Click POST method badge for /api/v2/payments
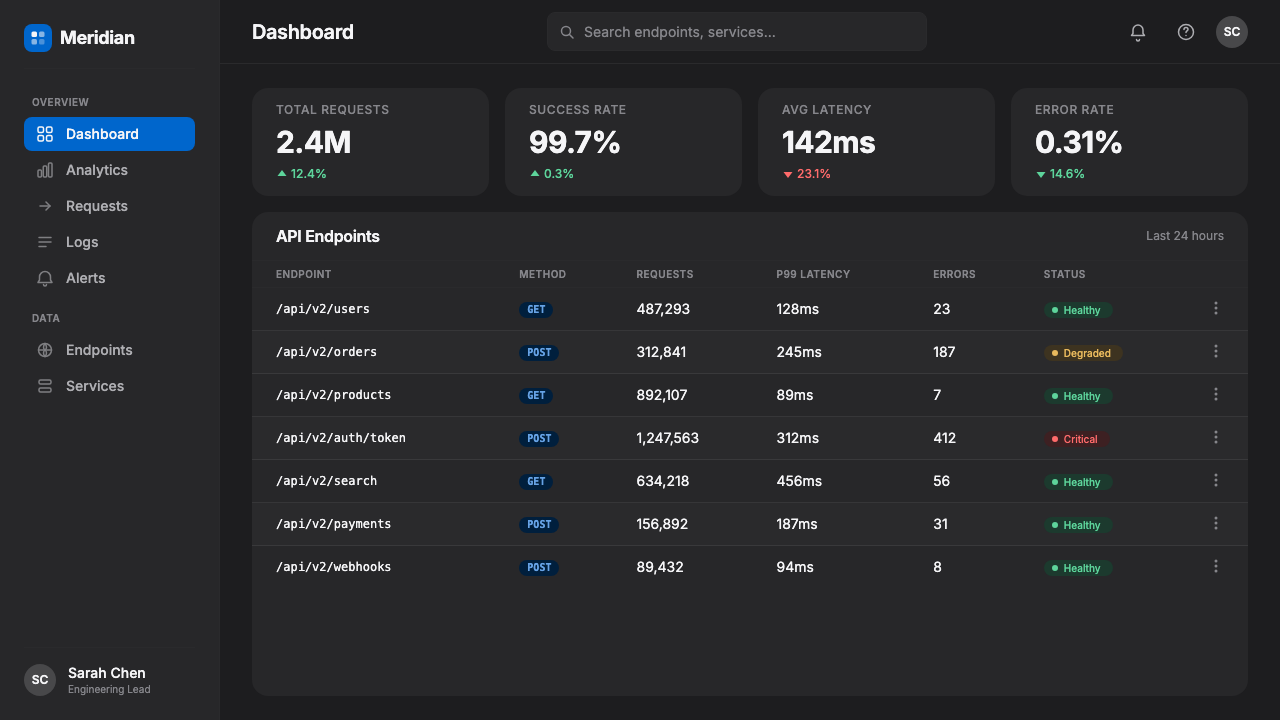The height and width of the screenshot is (720, 1280). pos(539,524)
